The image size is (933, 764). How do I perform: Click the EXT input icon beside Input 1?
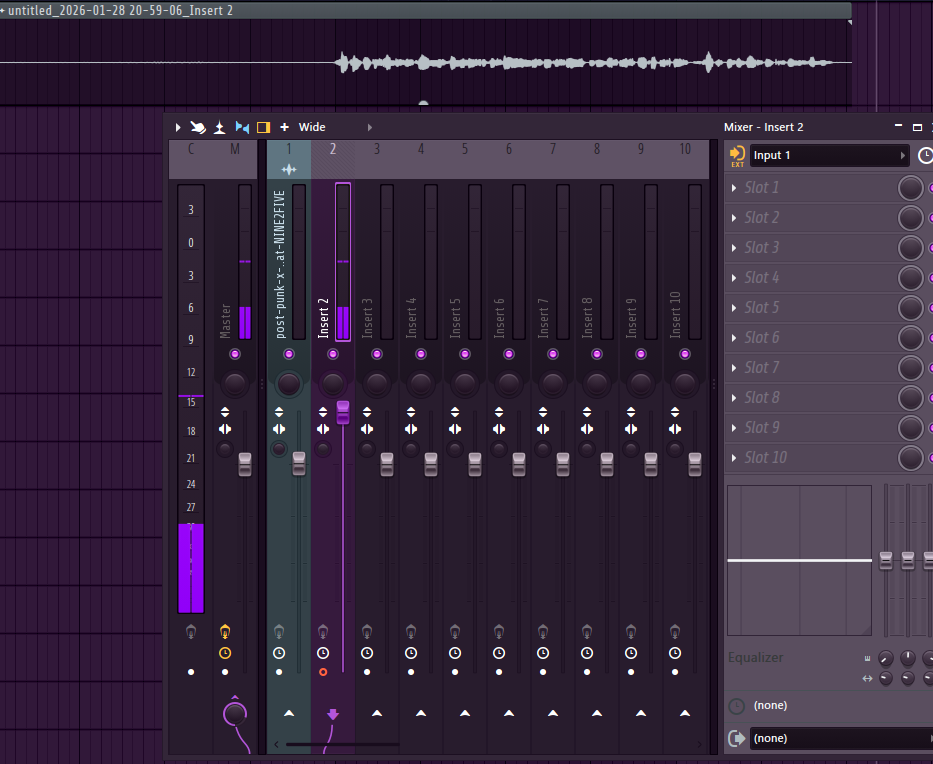[x=738, y=155]
